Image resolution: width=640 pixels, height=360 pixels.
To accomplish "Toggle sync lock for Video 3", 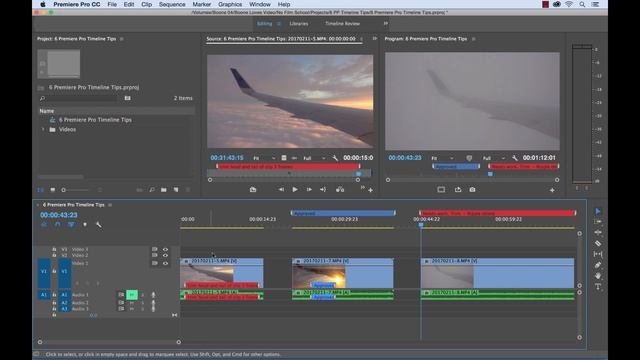I will pos(155,249).
